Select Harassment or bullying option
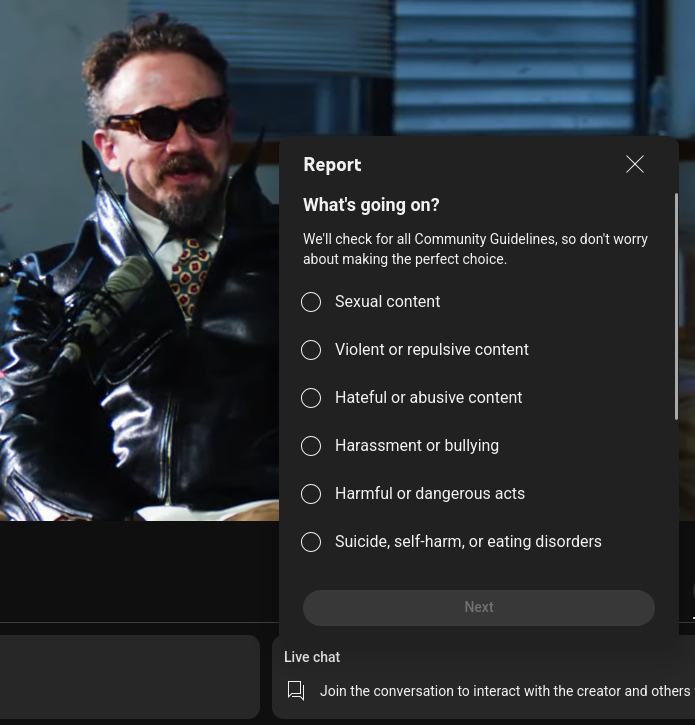Image resolution: width=695 pixels, height=725 pixels. point(311,446)
